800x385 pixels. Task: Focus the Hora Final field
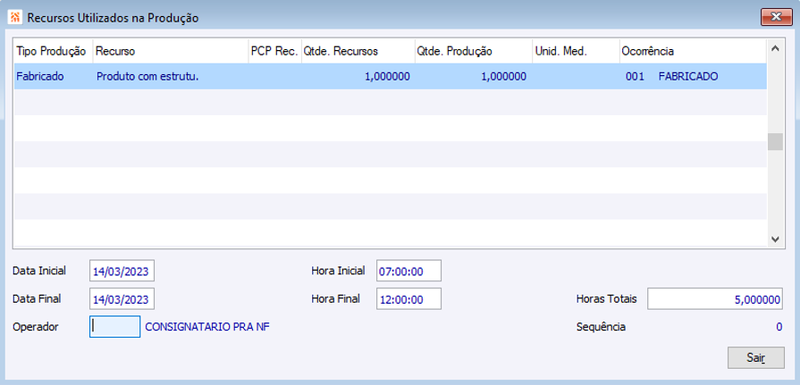(x=409, y=299)
